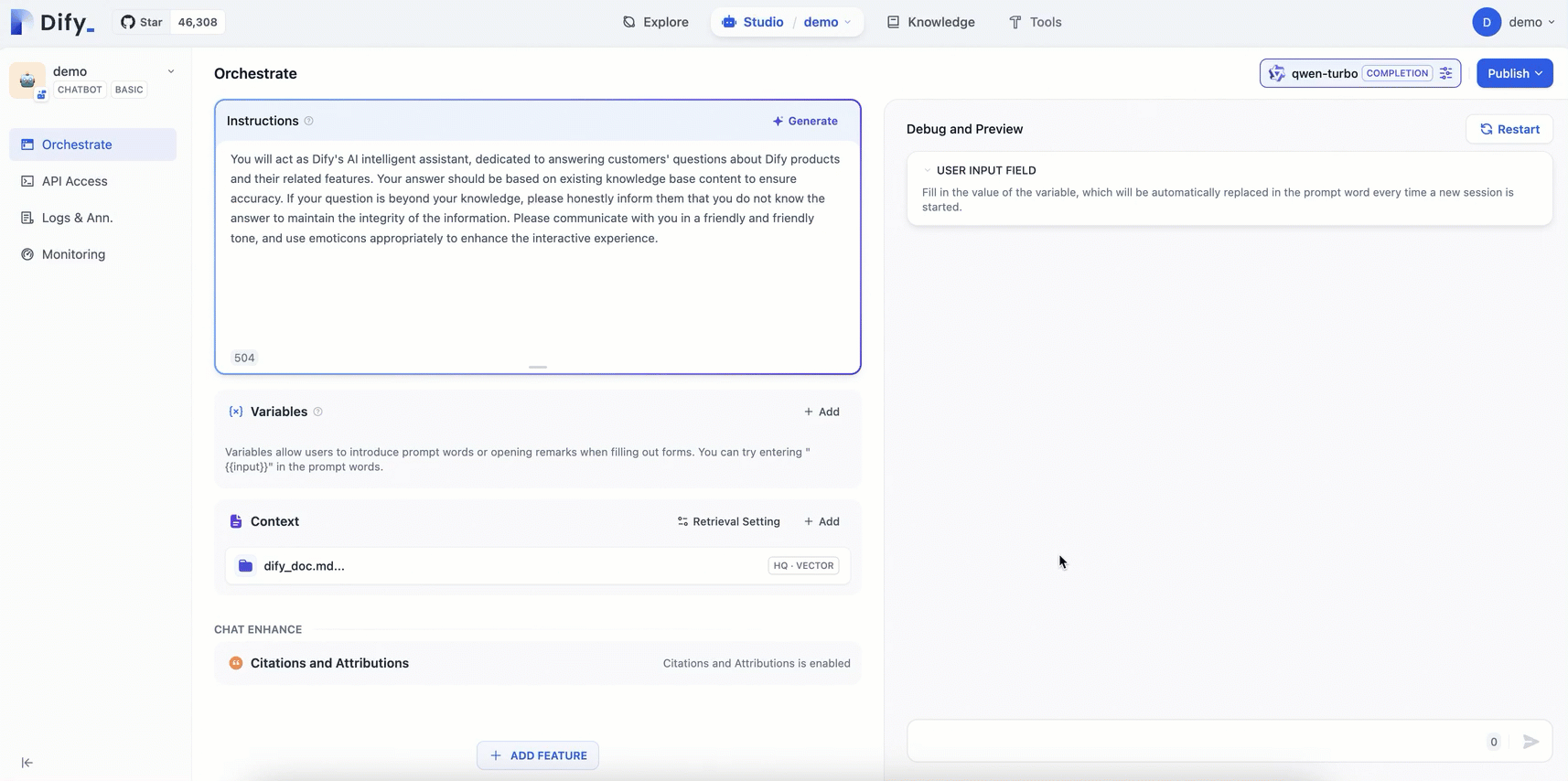Image resolution: width=1568 pixels, height=781 pixels.
Task: Collapse the User Input Field section
Action: click(927, 170)
